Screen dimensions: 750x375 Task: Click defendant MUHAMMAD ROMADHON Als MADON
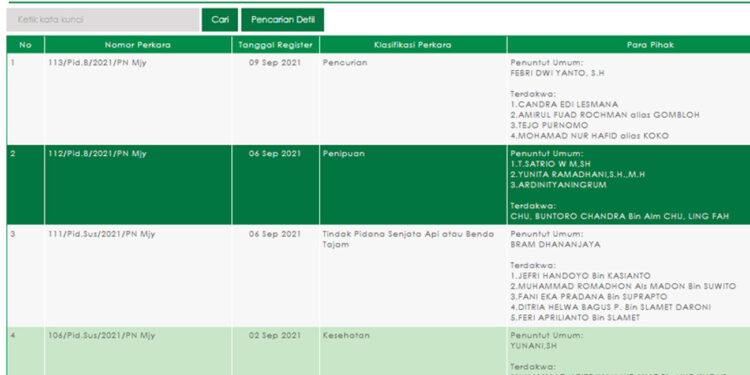coord(623,287)
